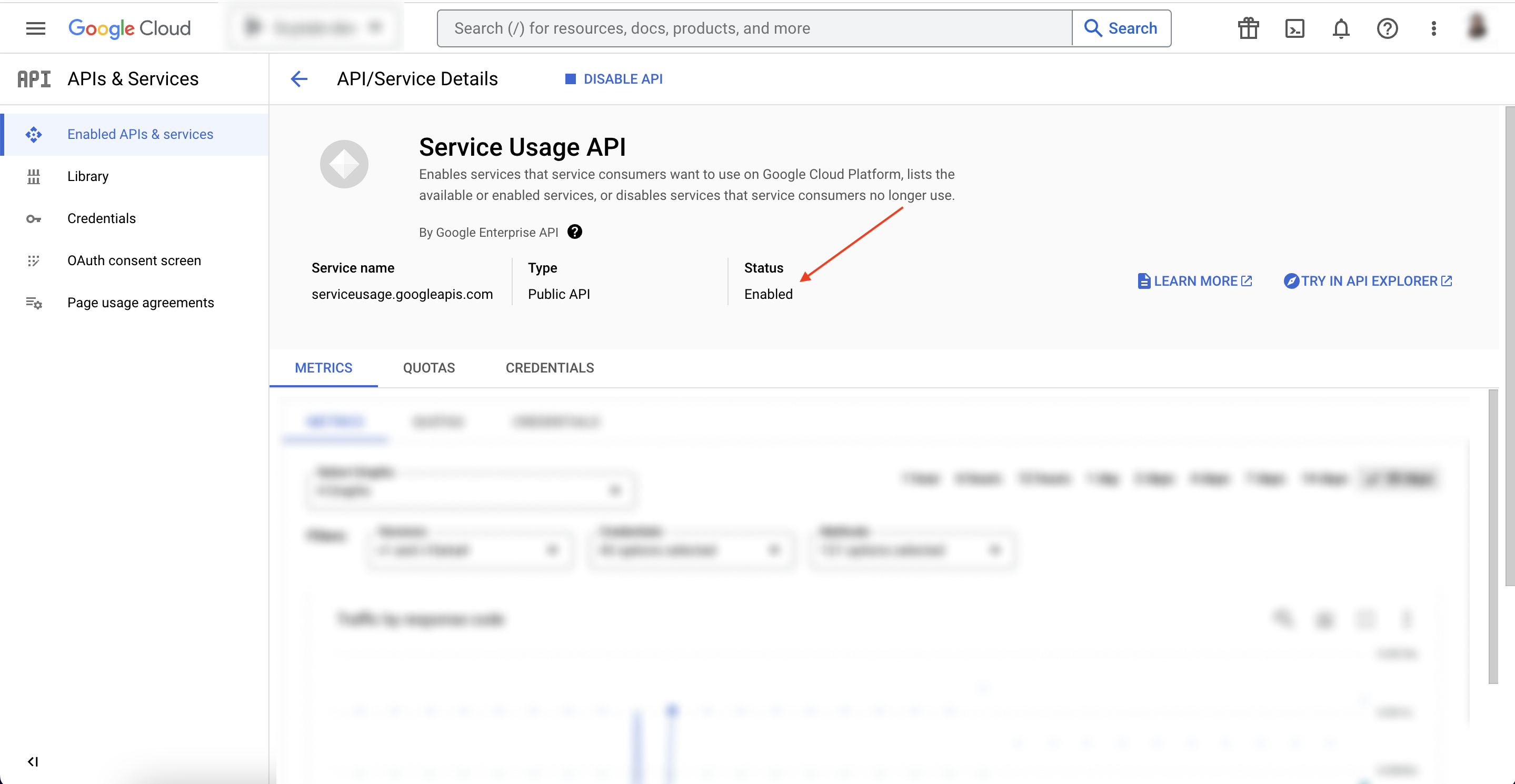Screen dimensions: 1515x784
Task: Open the LEARN MORE link
Action: tap(1194, 281)
